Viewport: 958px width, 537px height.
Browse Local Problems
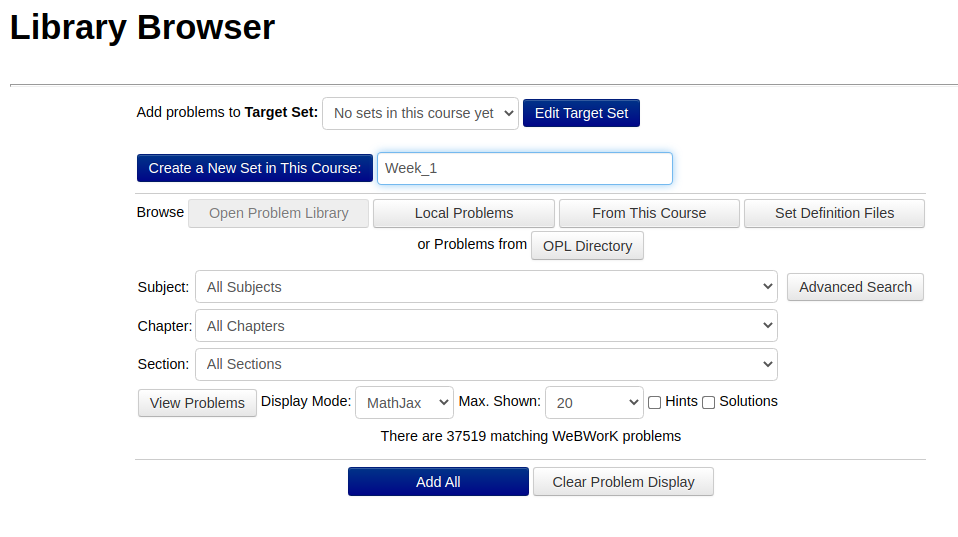tap(464, 213)
